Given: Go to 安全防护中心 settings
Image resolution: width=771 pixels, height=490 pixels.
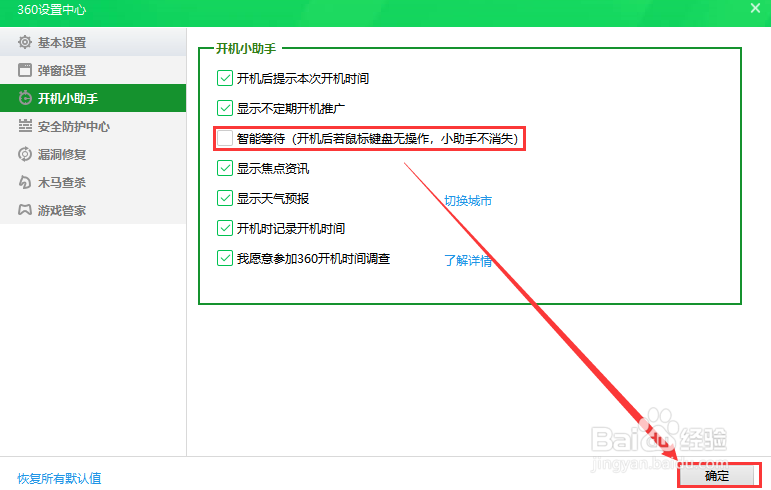Looking at the screenshot, I should point(93,126).
